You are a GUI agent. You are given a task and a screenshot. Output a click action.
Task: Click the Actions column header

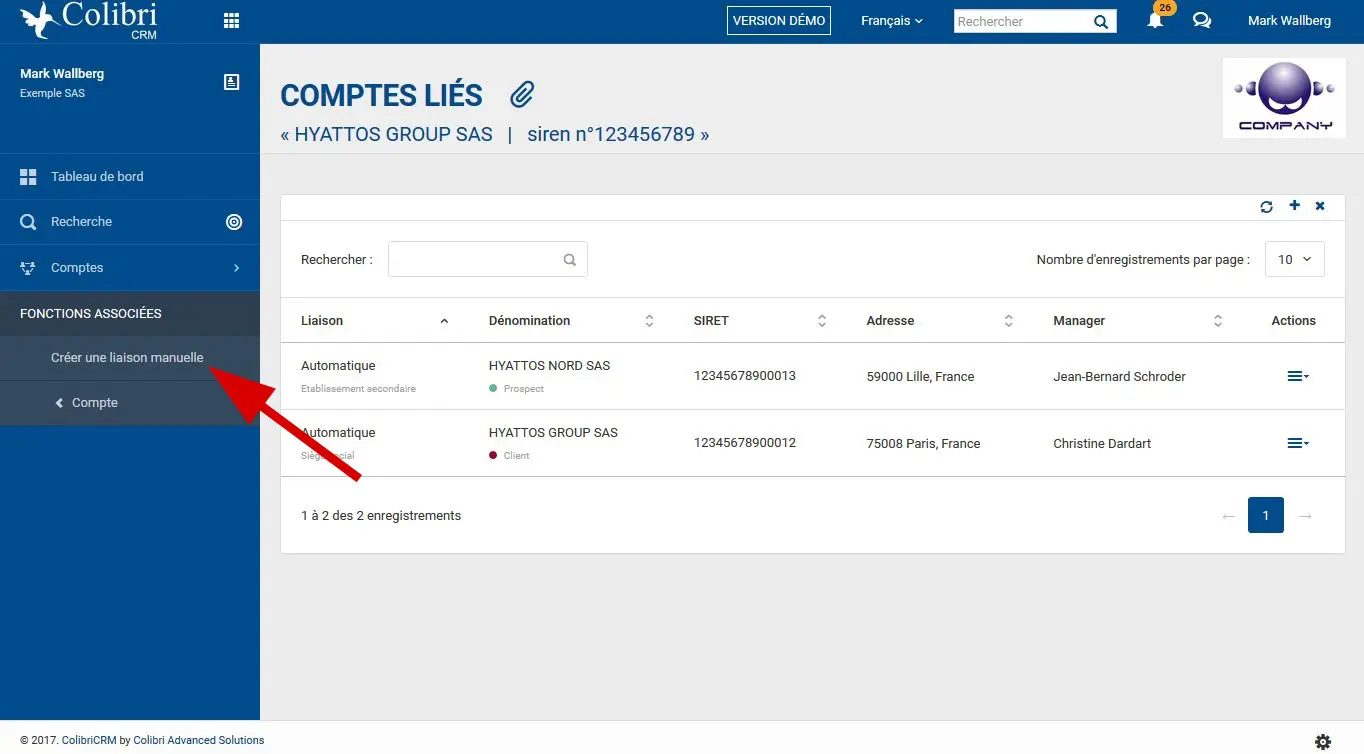pyautogui.click(x=1293, y=321)
